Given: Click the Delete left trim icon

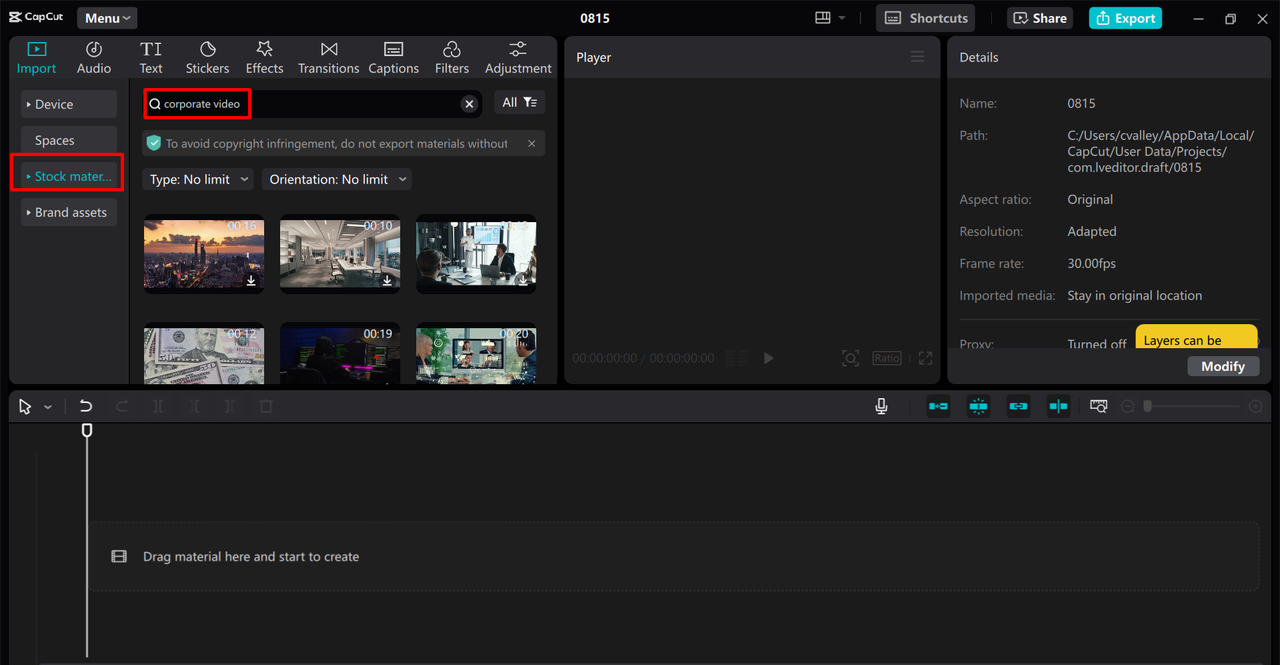Looking at the screenshot, I should coord(194,406).
